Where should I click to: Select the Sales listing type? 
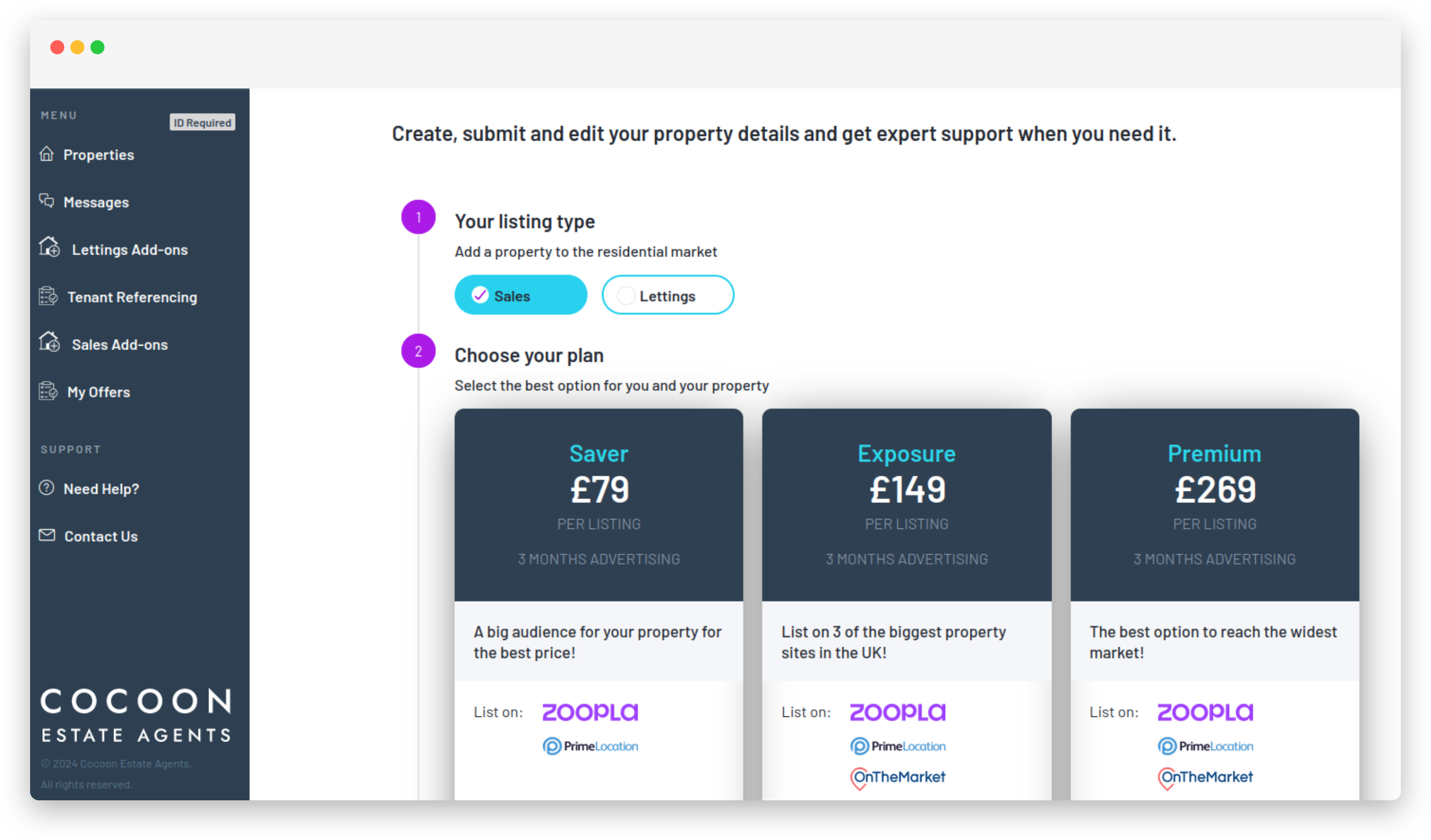521,295
